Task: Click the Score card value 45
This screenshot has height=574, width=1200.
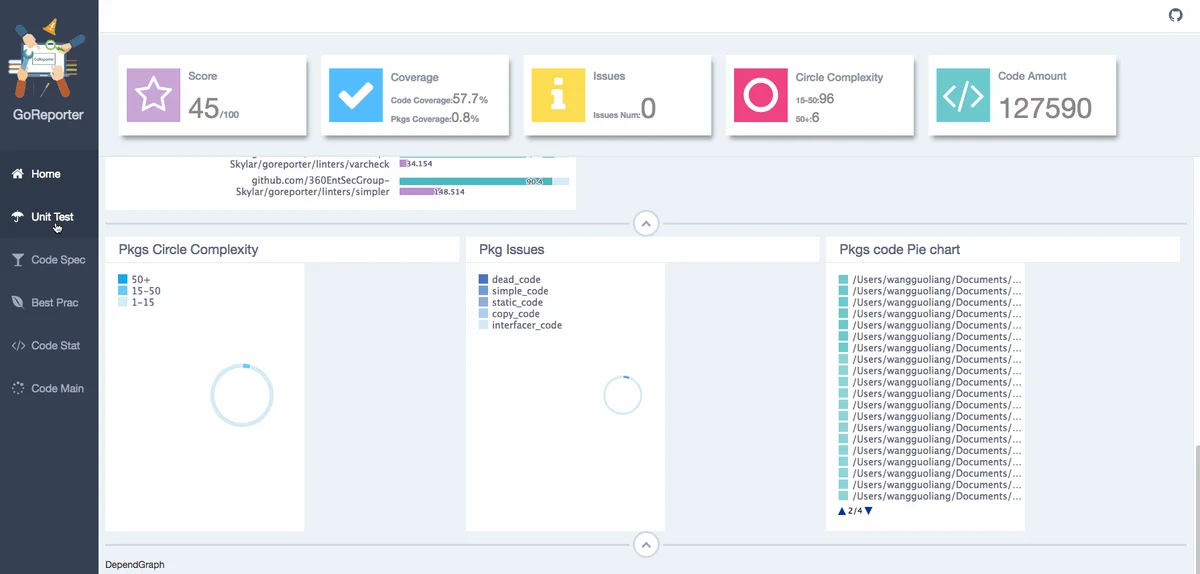Action: coord(204,108)
